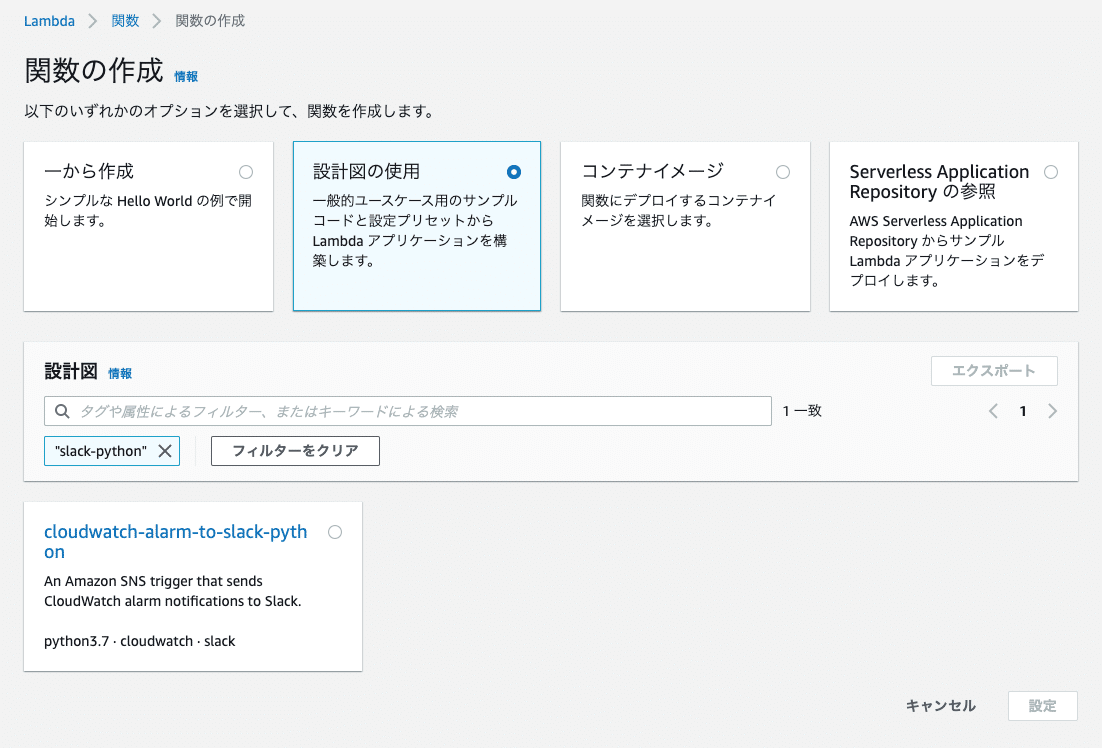The width and height of the screenshot is (1102, 748).
Task: Click the 情報 link next to 設計図
Action: click(x=120, y=372)
